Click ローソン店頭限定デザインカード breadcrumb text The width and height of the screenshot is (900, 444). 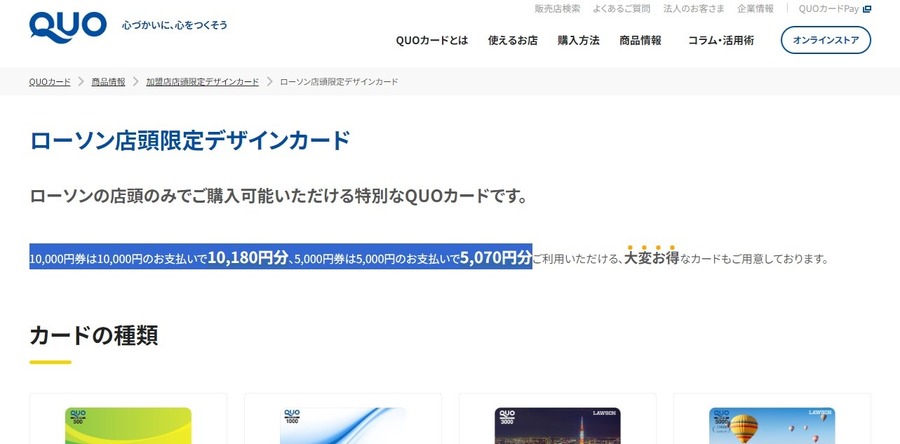pyautogui.click(x=339, y=81)
